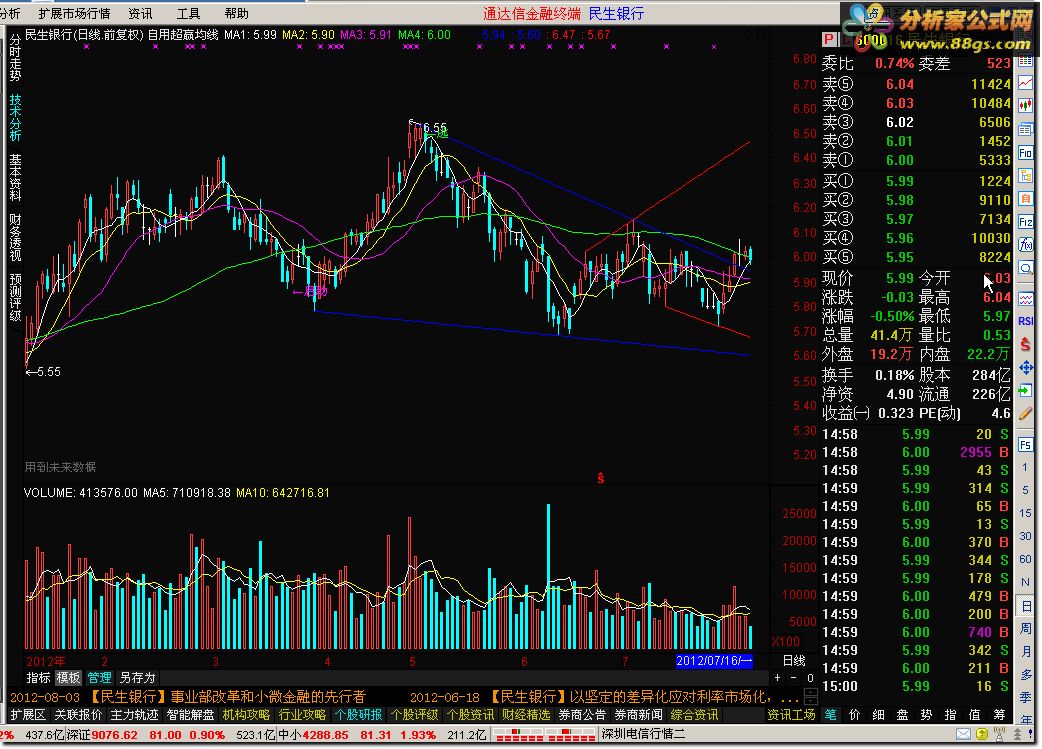Image resolution: width=1042 pixels, height=749 pixels.
Task: Open the 综合资讯 tab
Action: (694, 715)
